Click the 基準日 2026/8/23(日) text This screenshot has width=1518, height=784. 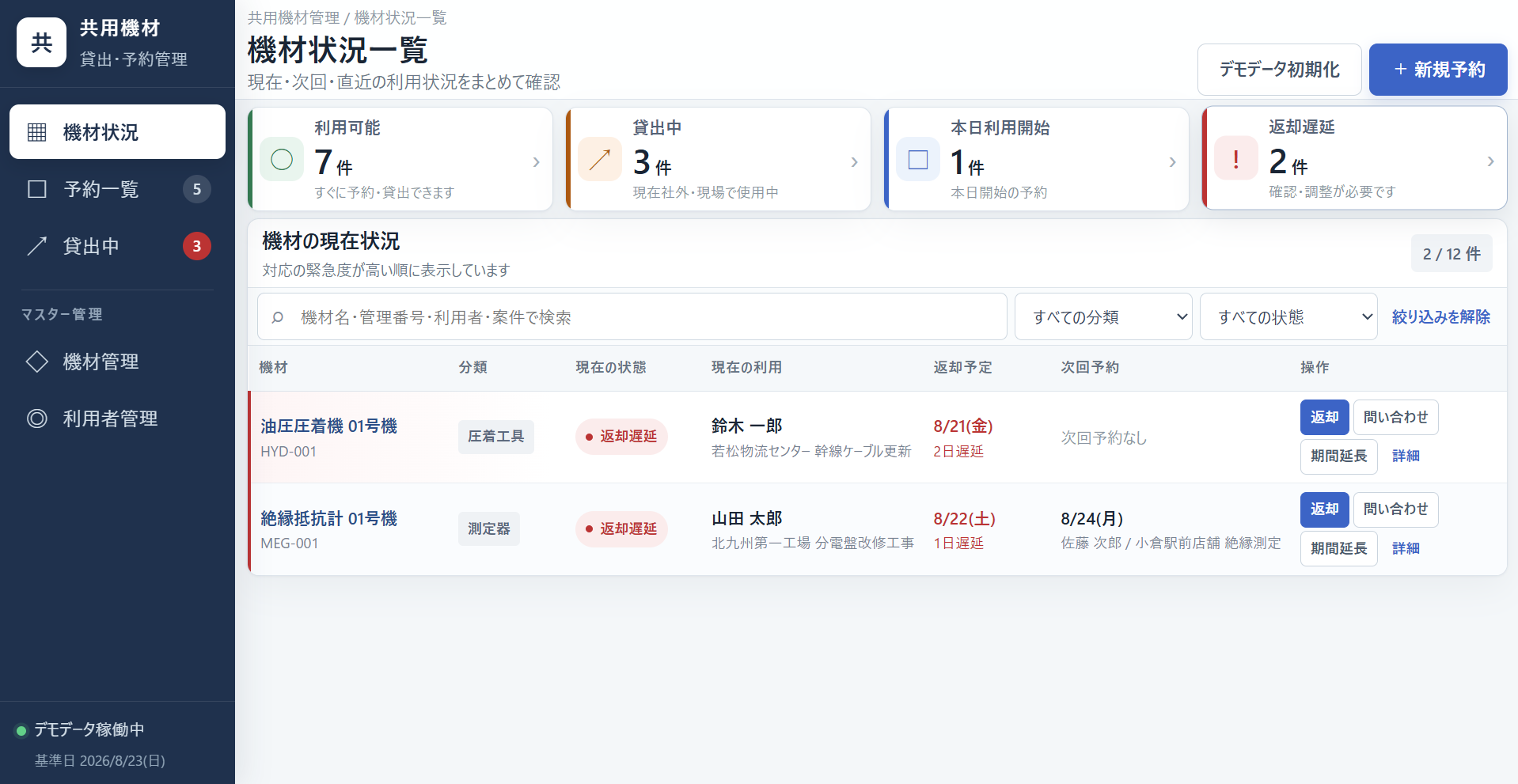point(100,760)
